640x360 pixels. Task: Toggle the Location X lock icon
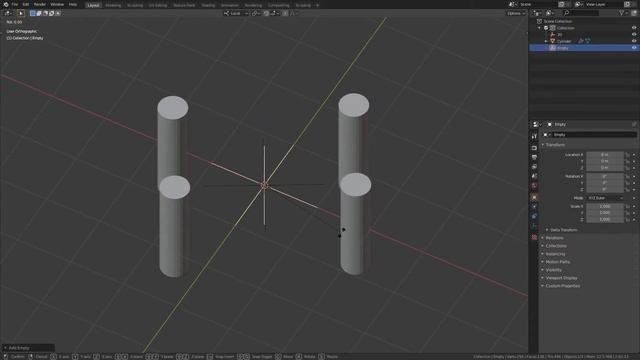point(628,155)
